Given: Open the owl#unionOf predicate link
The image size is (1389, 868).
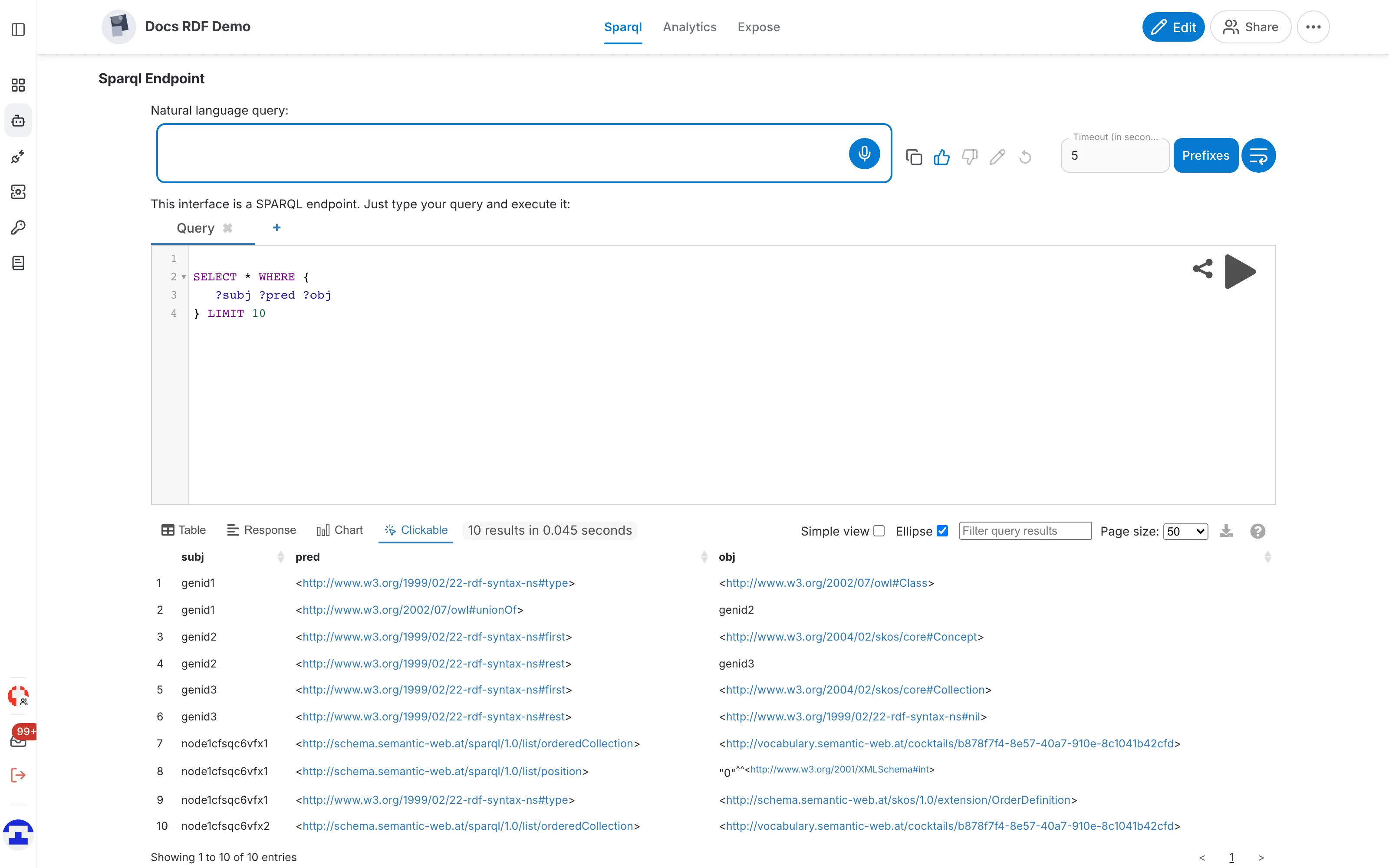Looking at the screenshot, I should click(409, 610).
